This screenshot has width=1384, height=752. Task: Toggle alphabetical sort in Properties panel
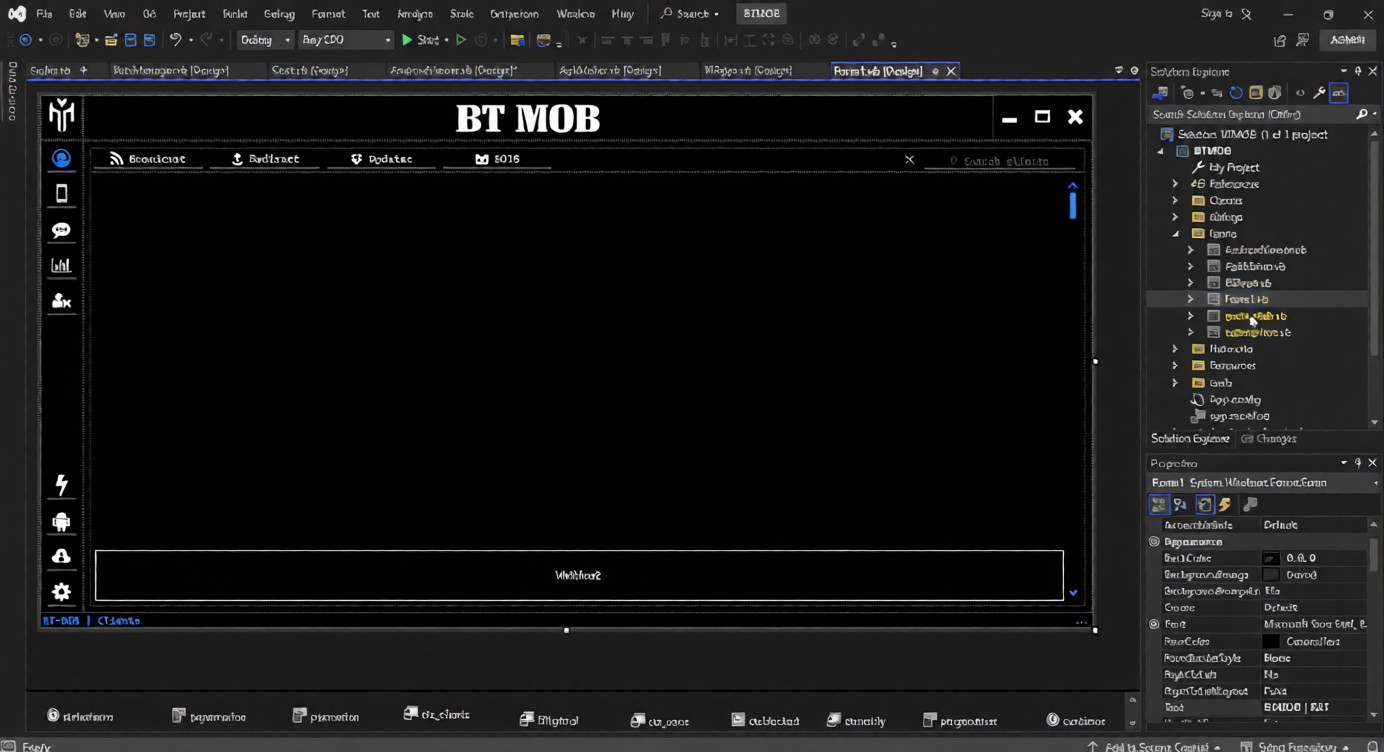[x=1181, y=505]
